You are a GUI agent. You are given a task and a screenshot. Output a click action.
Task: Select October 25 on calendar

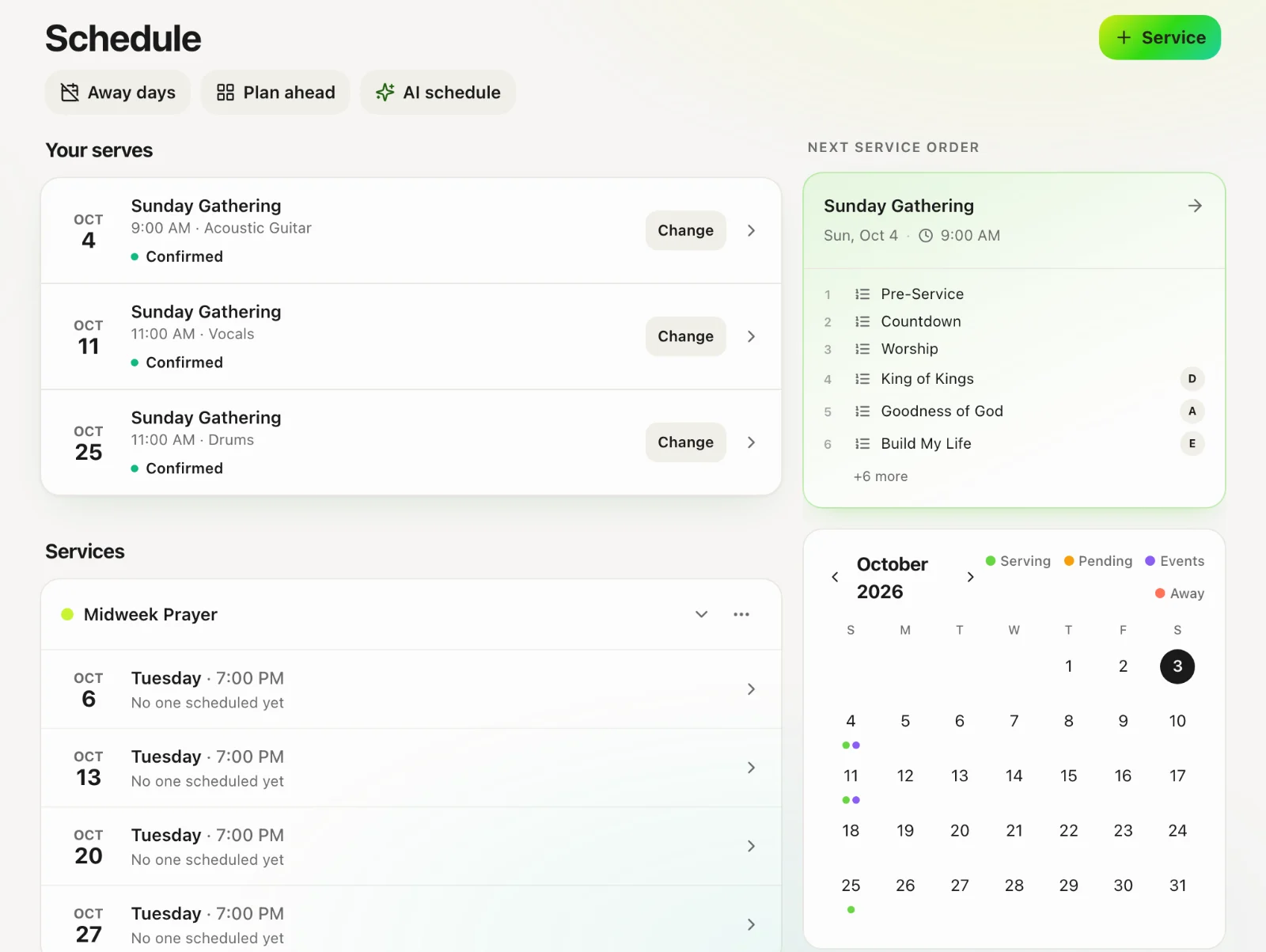tap(851, 886)
